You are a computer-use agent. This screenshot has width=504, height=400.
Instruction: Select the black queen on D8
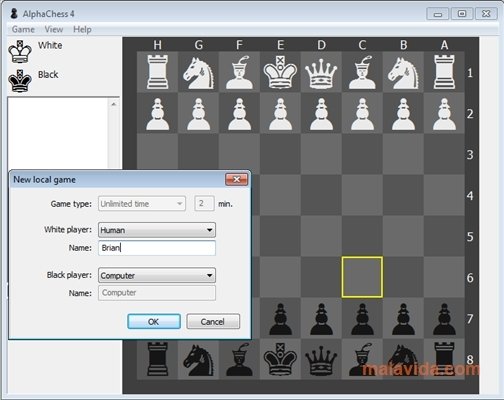321,361
